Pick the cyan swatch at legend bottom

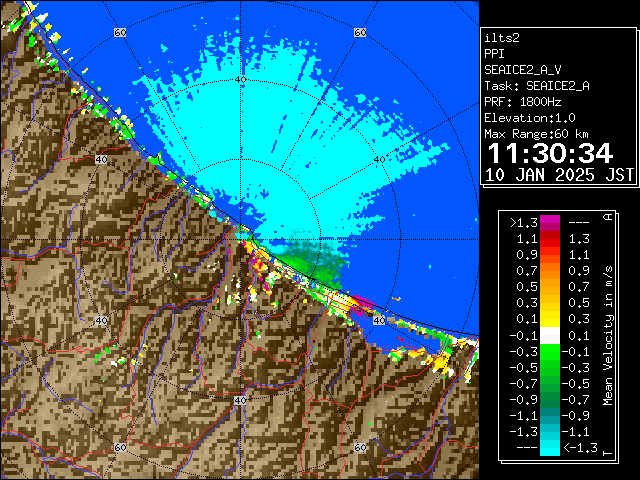click(550, 448)
